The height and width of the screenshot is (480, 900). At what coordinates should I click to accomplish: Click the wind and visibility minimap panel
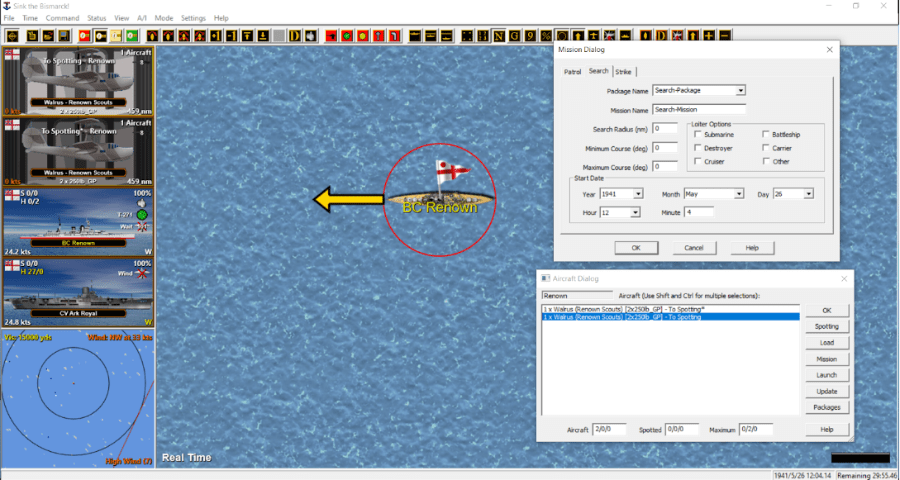coord(78,398)
